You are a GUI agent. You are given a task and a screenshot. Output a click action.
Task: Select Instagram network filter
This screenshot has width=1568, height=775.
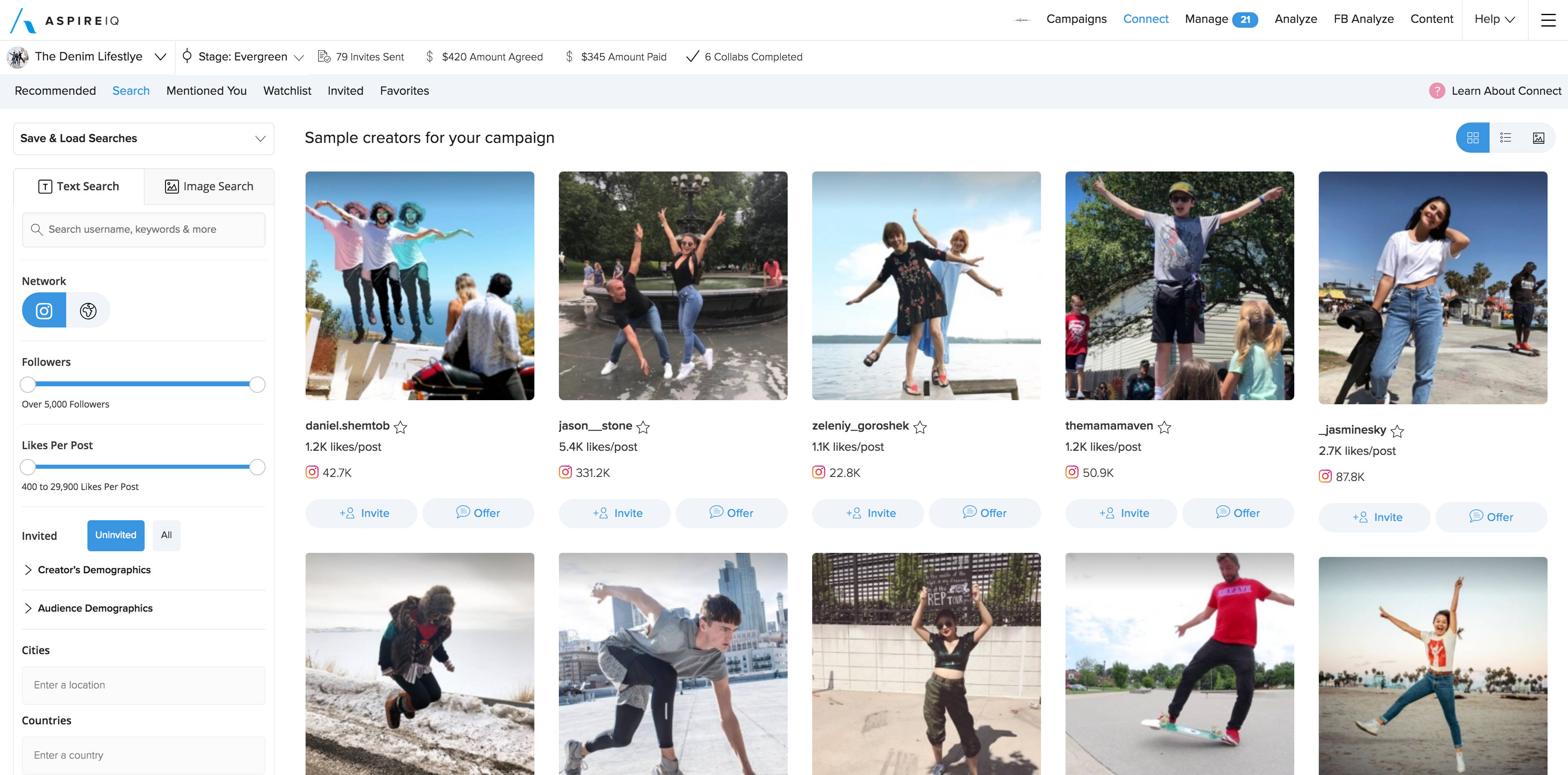coord(44,311)
